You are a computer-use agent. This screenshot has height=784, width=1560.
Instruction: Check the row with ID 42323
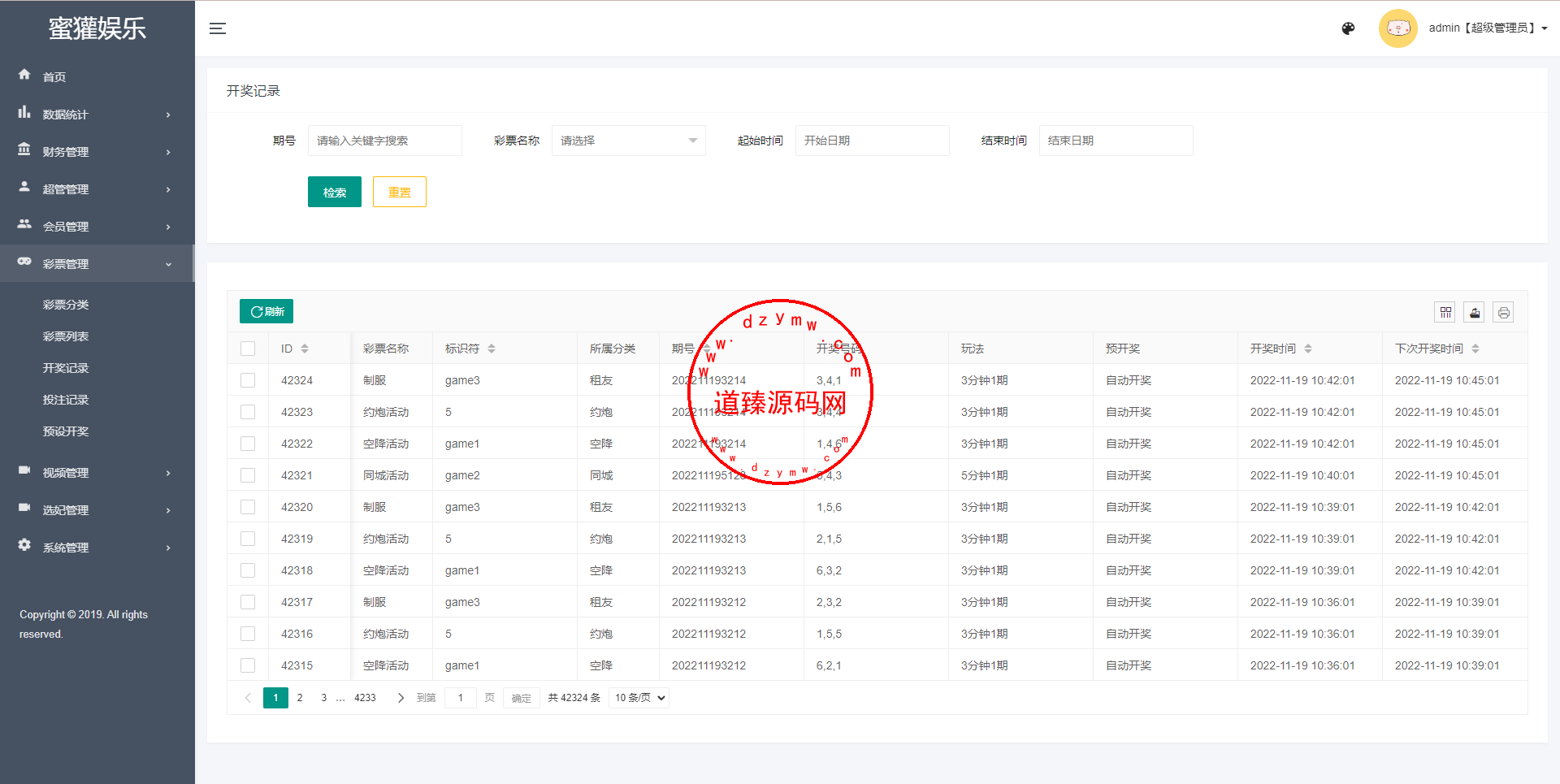[x=248, y=412]
